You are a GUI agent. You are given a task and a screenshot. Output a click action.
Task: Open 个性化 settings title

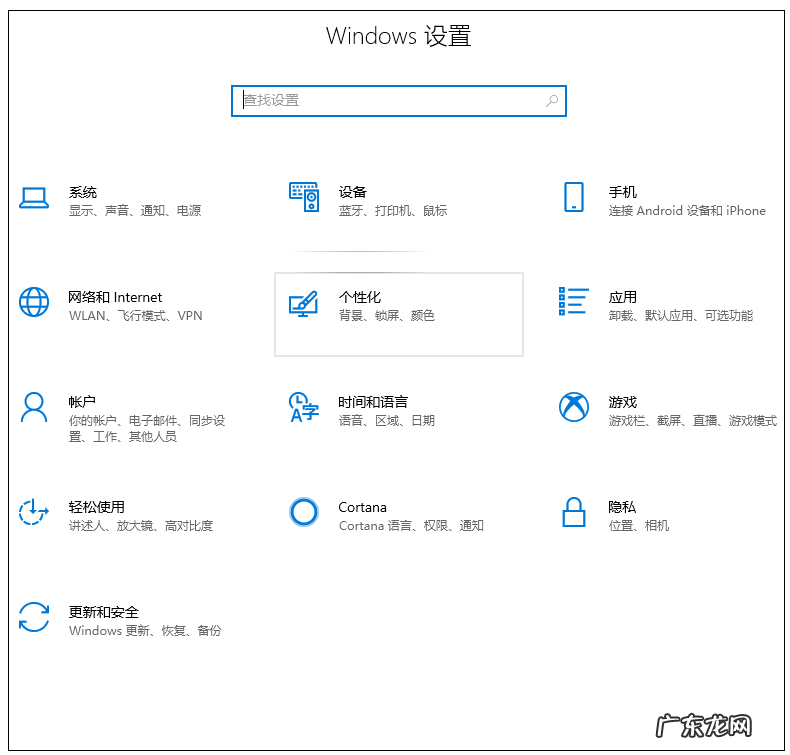pos(360,297)
